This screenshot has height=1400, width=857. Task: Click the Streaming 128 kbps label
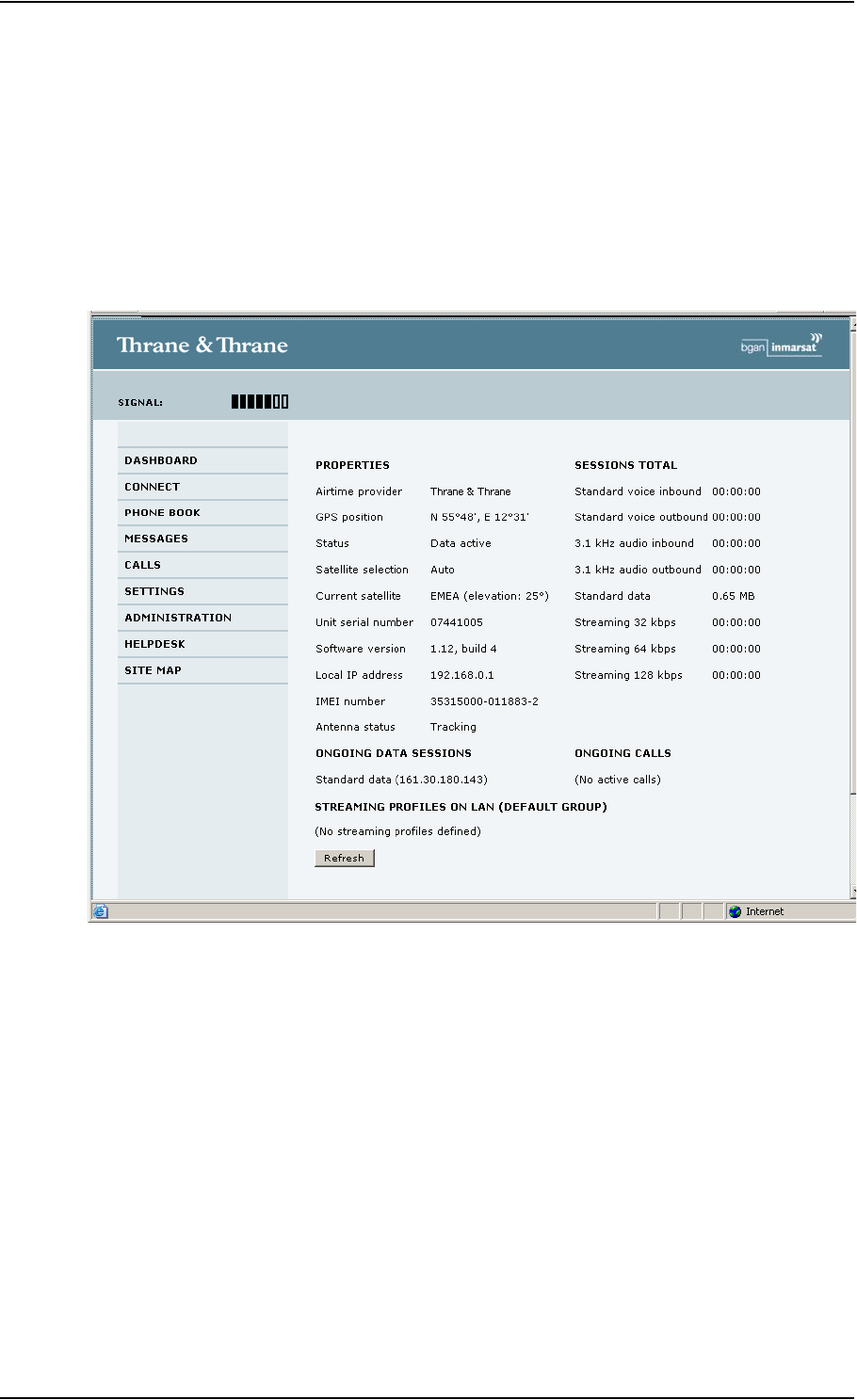[x=628, y=675]
